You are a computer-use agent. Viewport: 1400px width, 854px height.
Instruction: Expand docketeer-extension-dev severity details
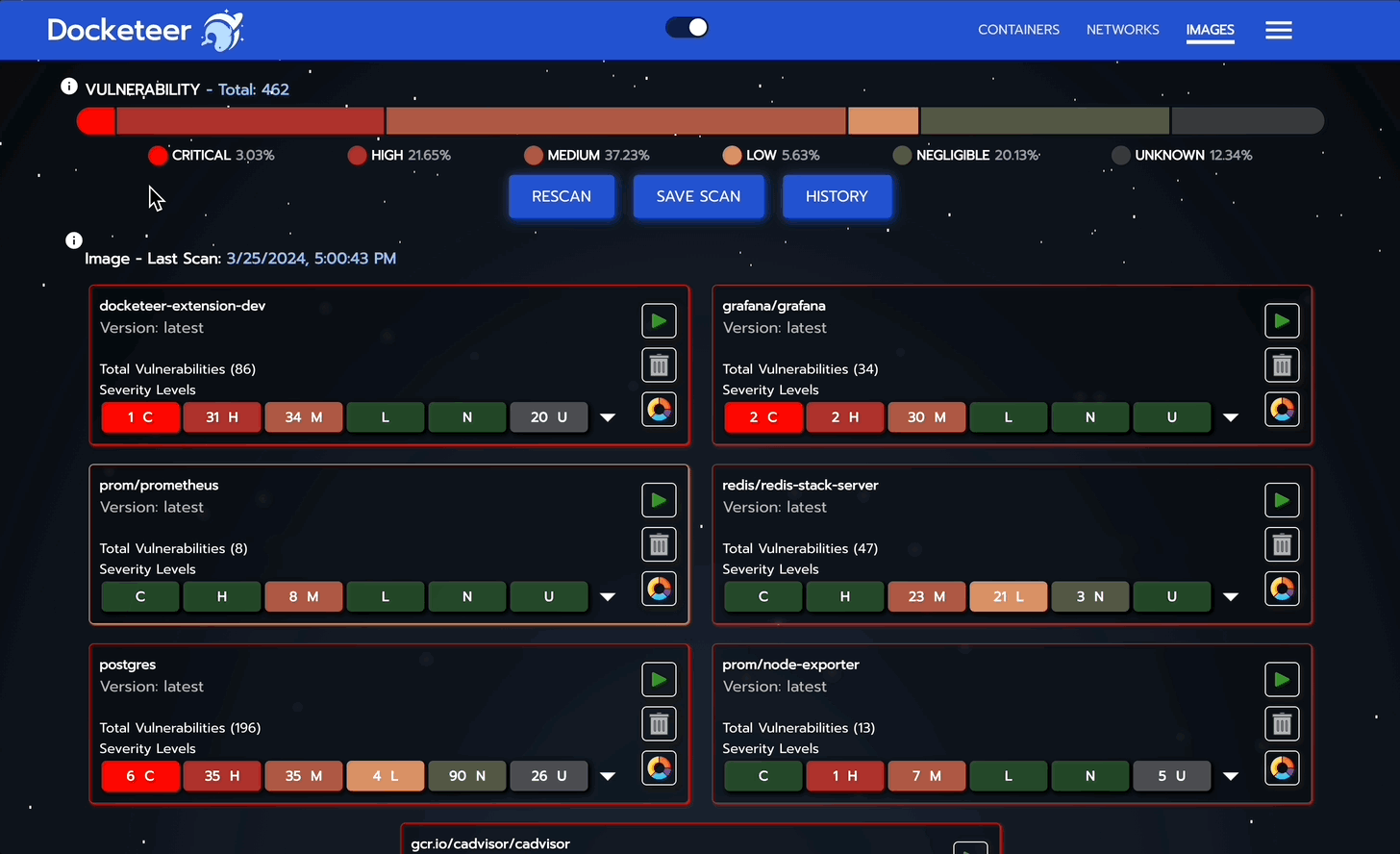[x=608, y=417]
